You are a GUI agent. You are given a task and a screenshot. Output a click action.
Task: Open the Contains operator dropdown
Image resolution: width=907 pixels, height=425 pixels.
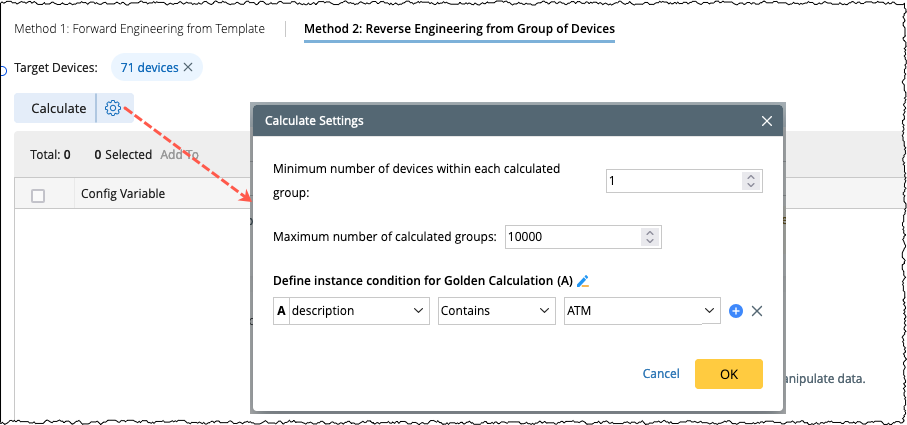496,311
